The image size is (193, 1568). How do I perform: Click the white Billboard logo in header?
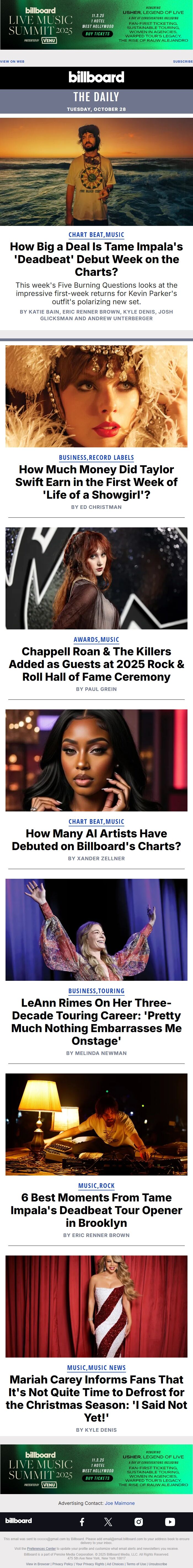96,77
